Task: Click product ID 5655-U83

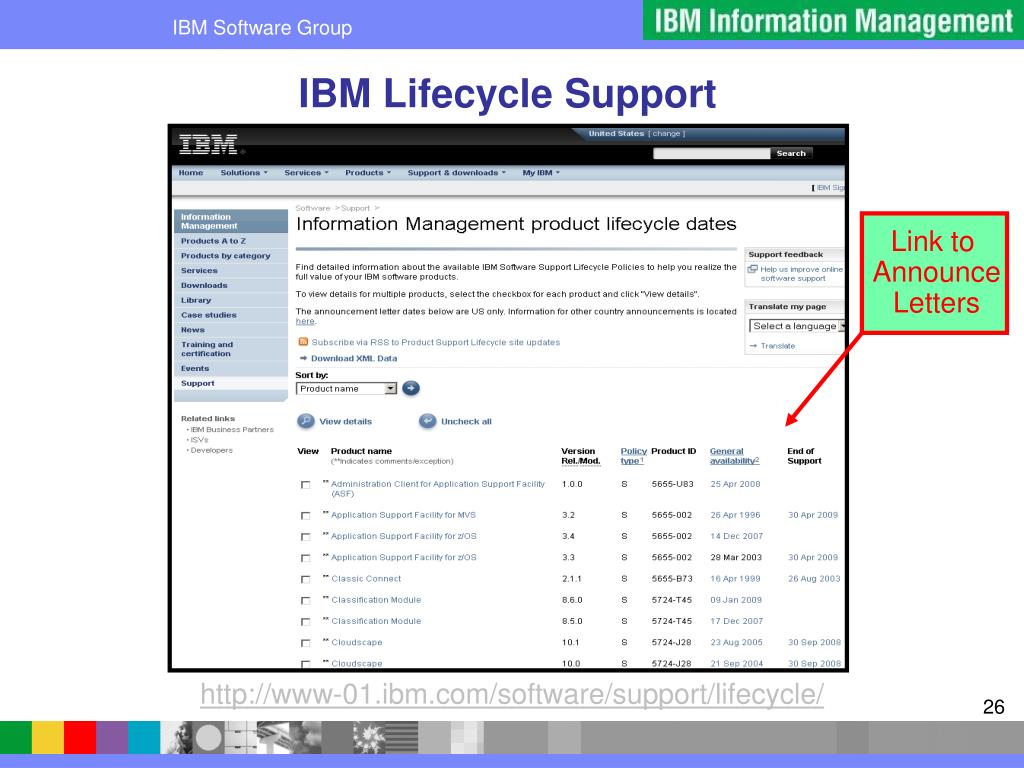Action: point(673,485)
